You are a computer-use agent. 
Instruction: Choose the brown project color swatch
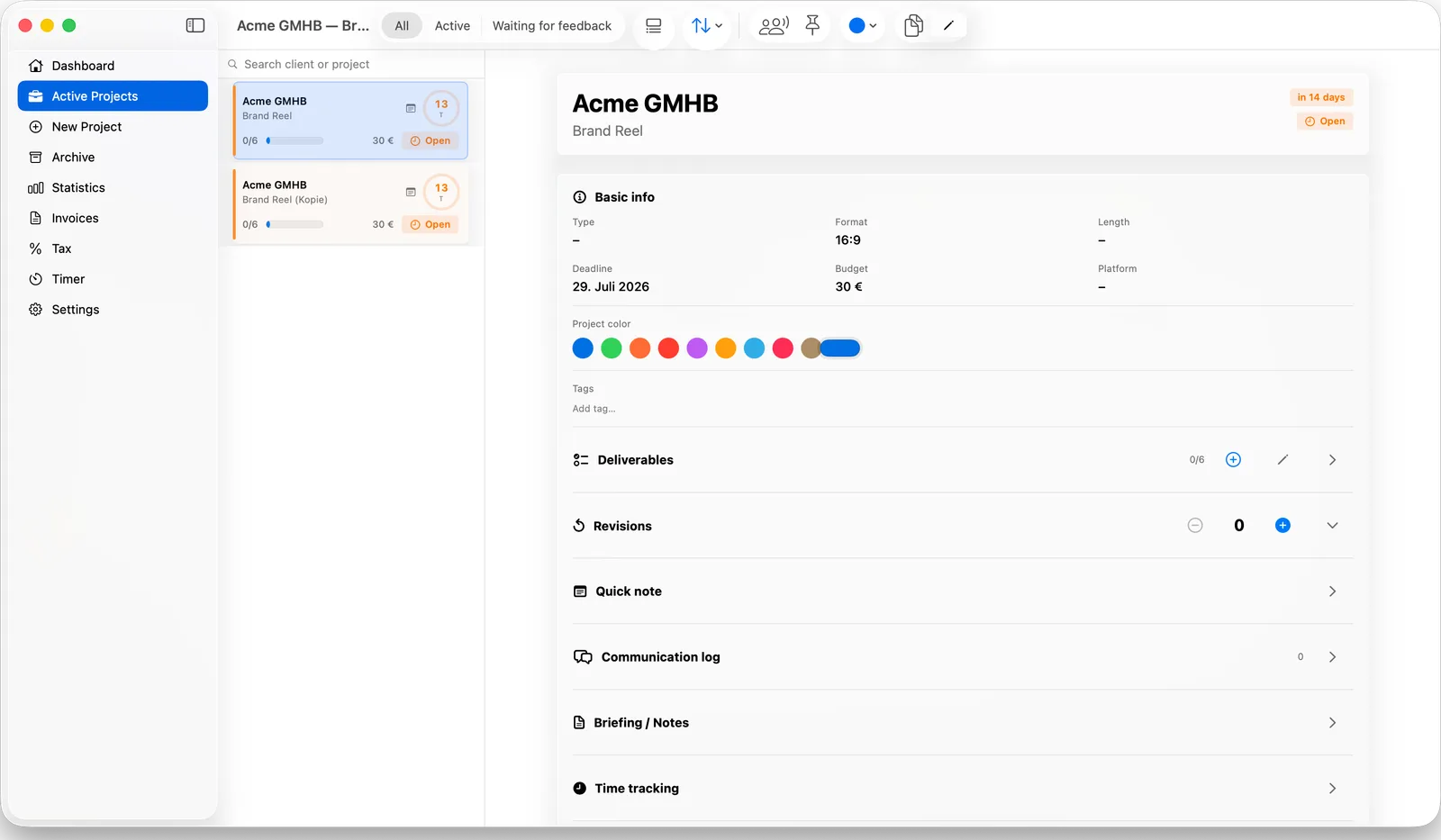click(811, 348)
